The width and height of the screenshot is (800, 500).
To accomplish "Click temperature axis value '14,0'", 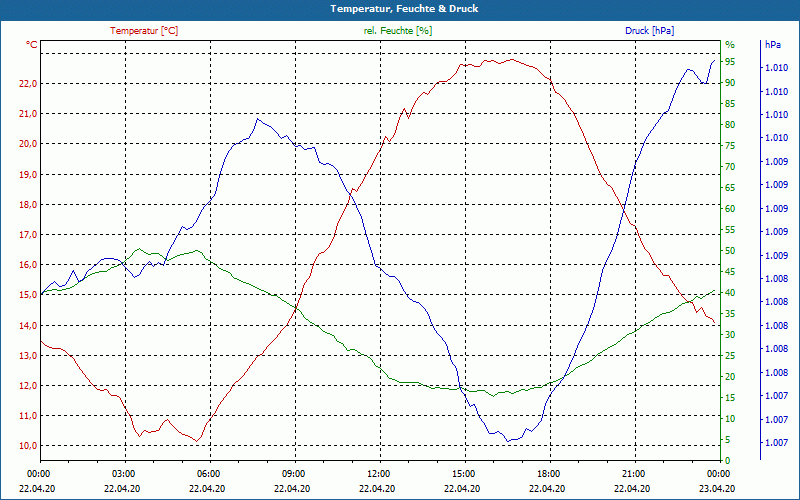I will click(x=28, y=326).
